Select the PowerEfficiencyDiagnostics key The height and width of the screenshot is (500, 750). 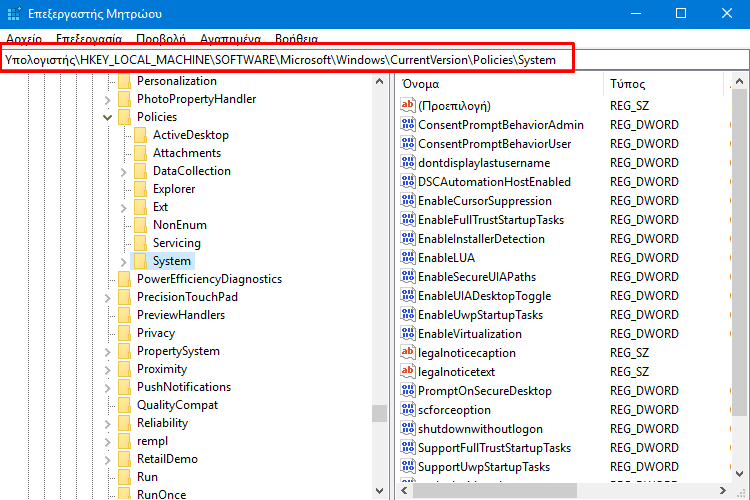pyautogui.click(x=209, y=279)
